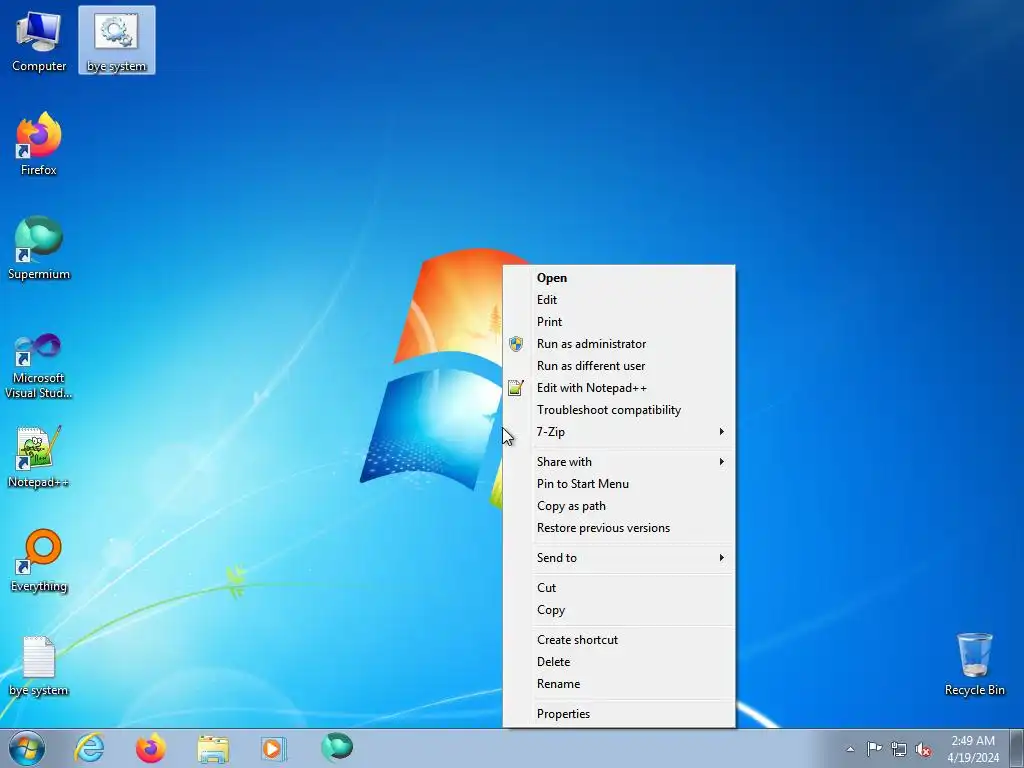Select the bye system text file icon
Viewport: 1024px width, 768px height.
click(39, 665)
